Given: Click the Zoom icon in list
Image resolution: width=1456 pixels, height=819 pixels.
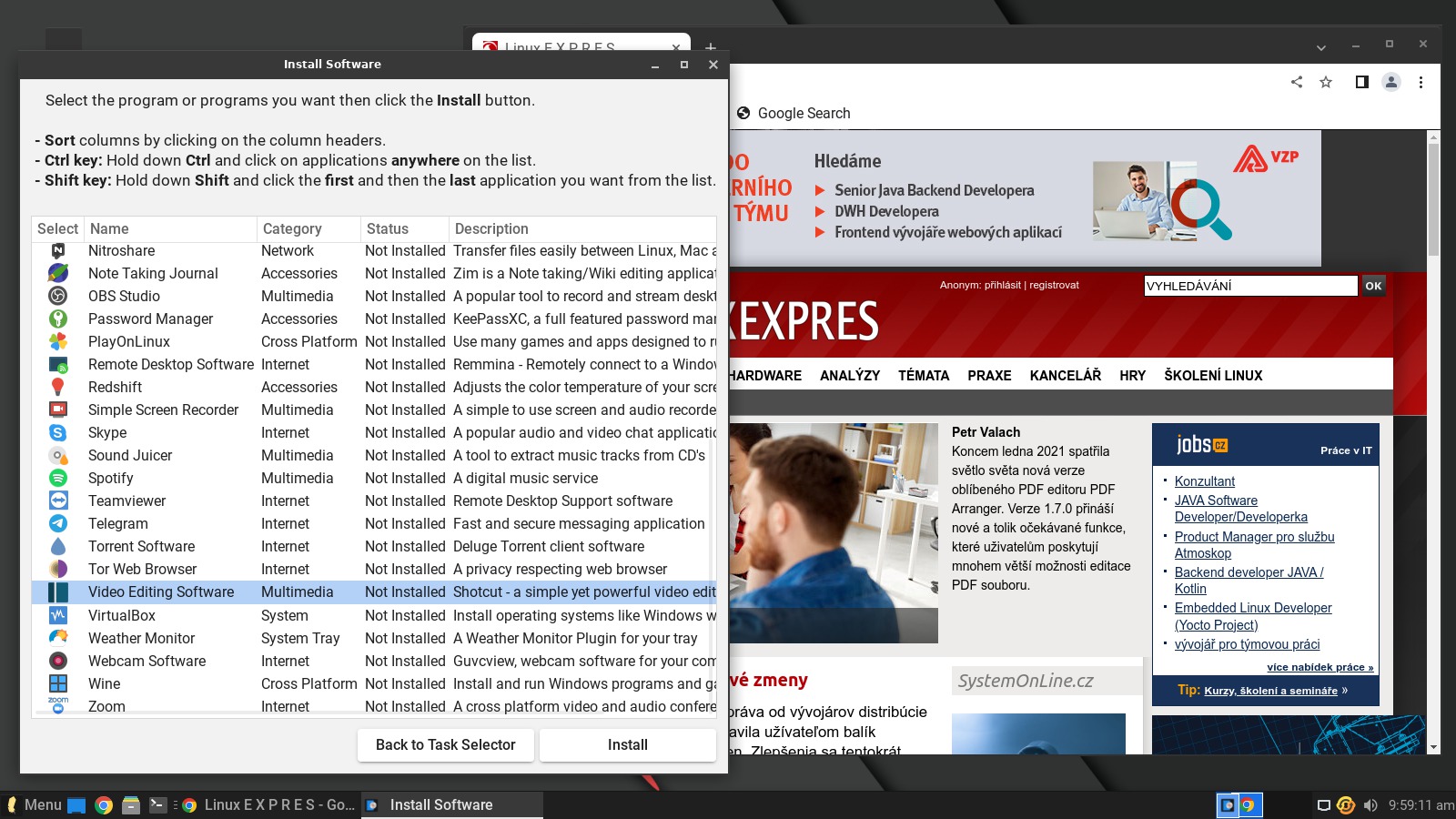Looking at the screenshot, I should (58, 704).
